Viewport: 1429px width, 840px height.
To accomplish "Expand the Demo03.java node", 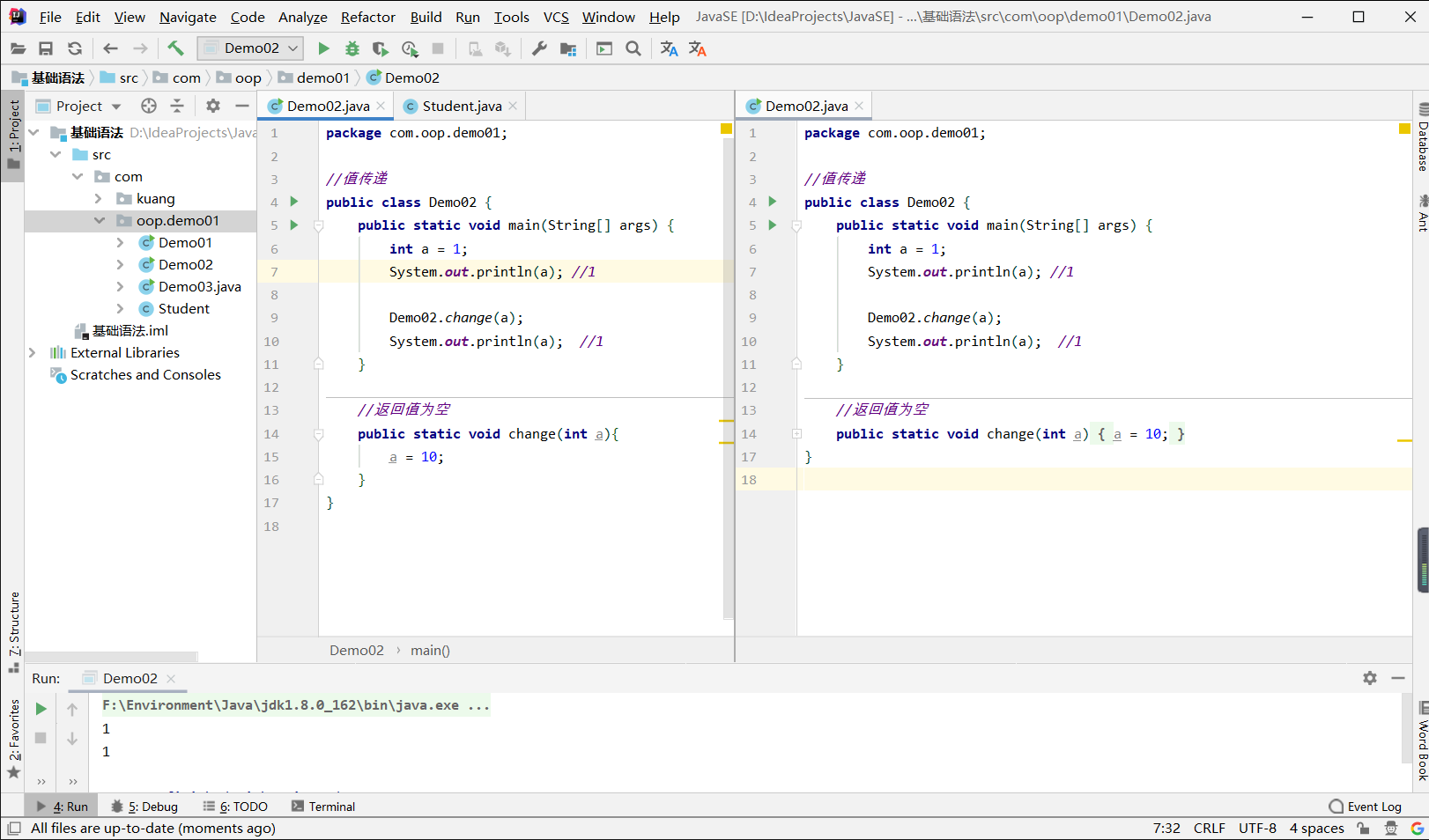I will pyautogui.click(x=120, y=286).
